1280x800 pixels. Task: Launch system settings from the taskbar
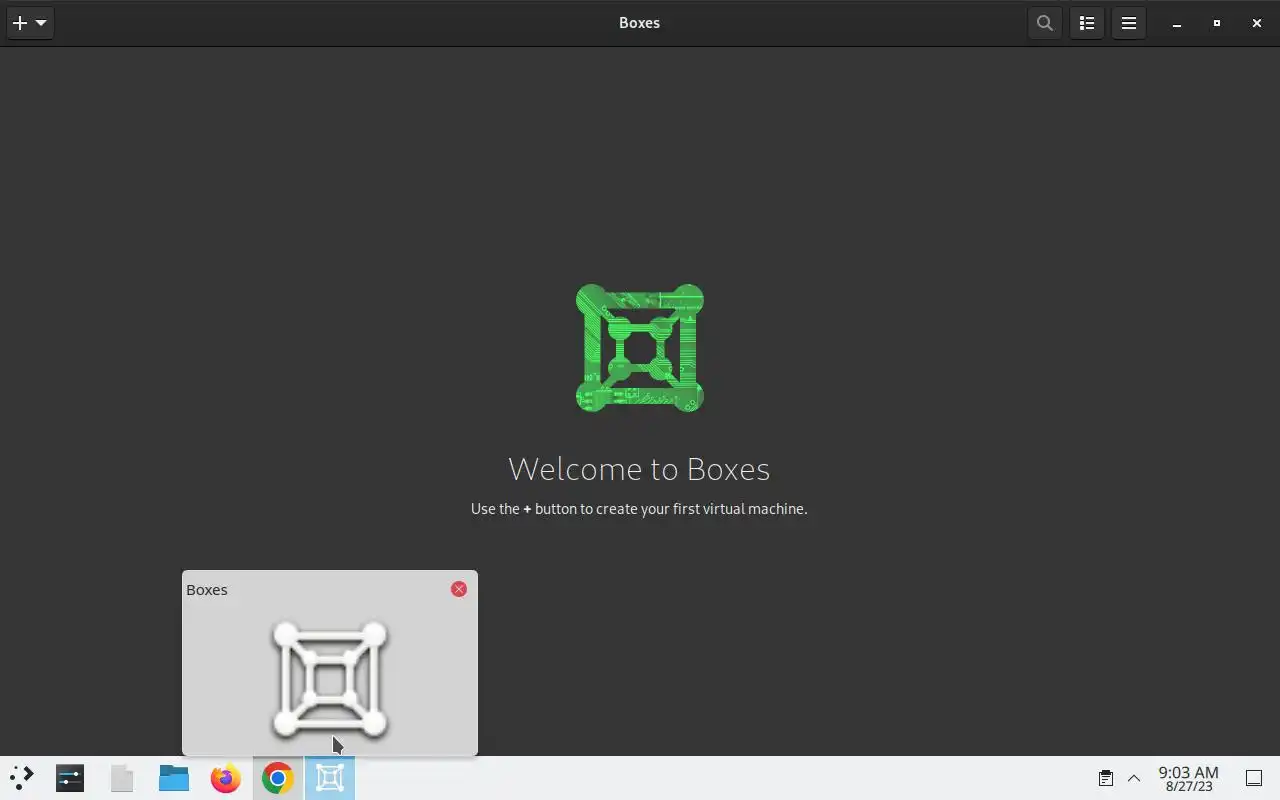pos(70,778)
